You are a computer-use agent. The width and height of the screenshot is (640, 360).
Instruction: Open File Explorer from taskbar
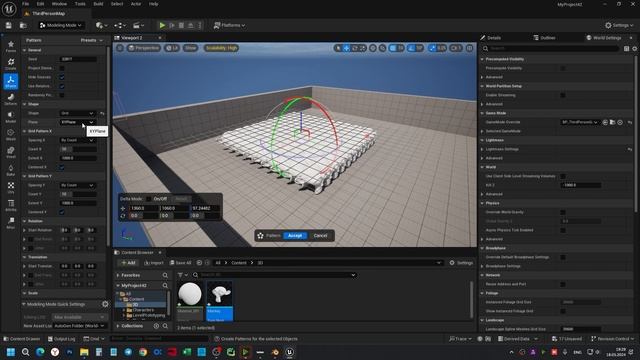coord(84,352)
